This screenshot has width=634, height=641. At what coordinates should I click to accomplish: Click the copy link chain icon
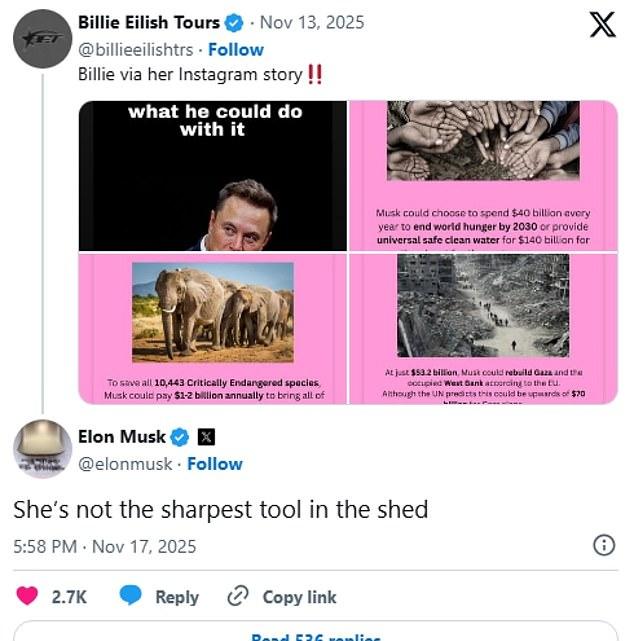click(238, 596)
